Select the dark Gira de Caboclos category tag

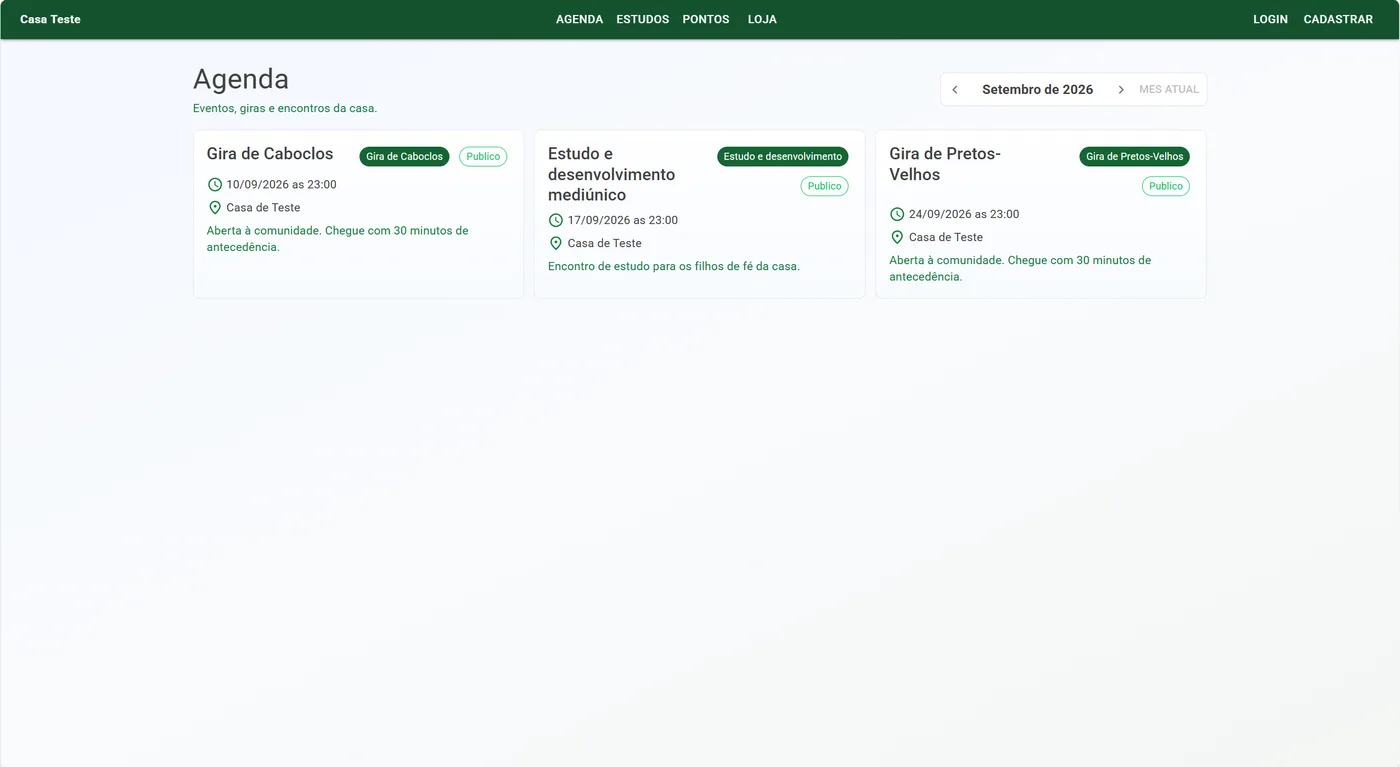404,157
